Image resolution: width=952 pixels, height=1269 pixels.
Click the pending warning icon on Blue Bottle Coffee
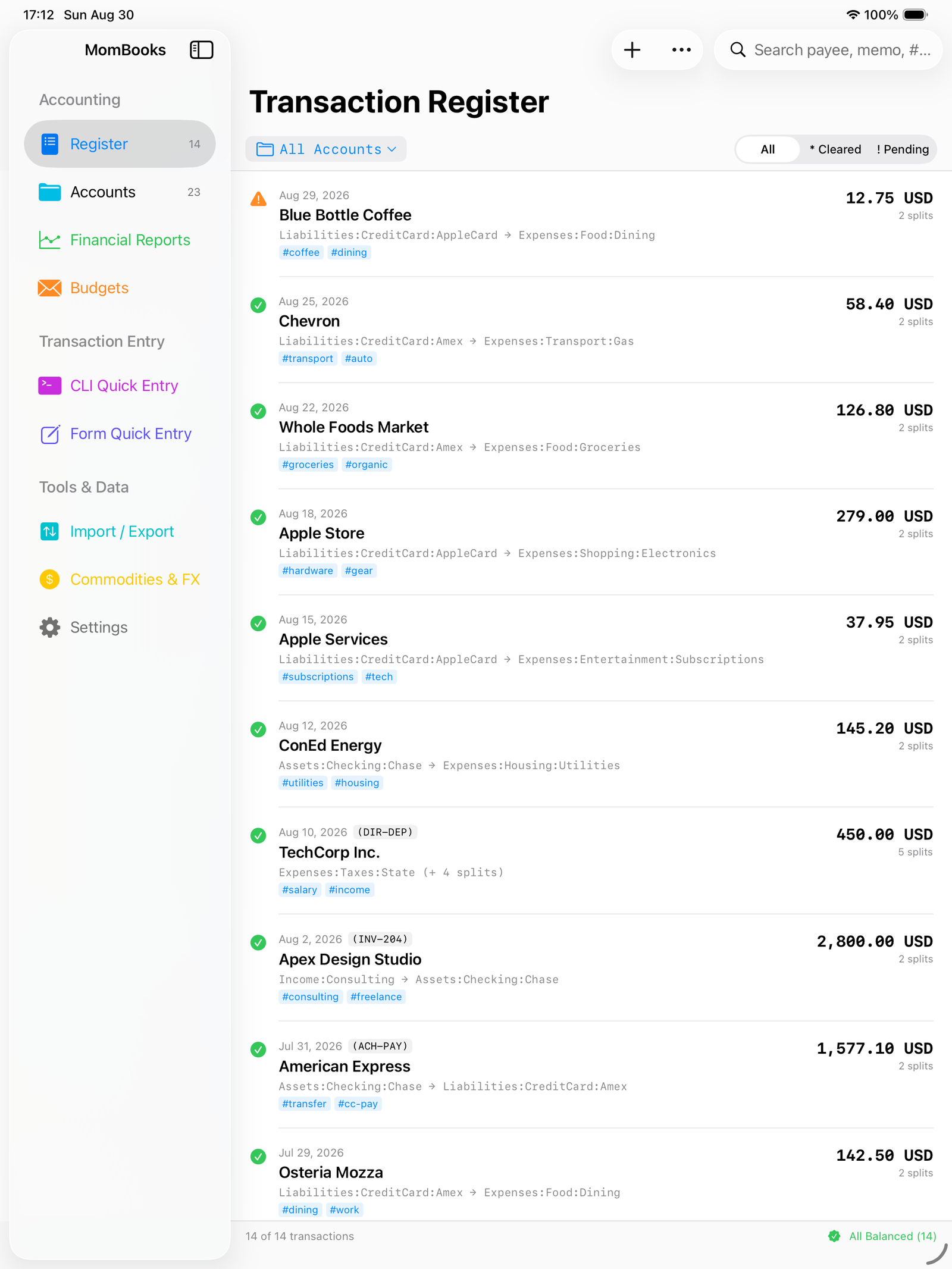pos(258,199)
